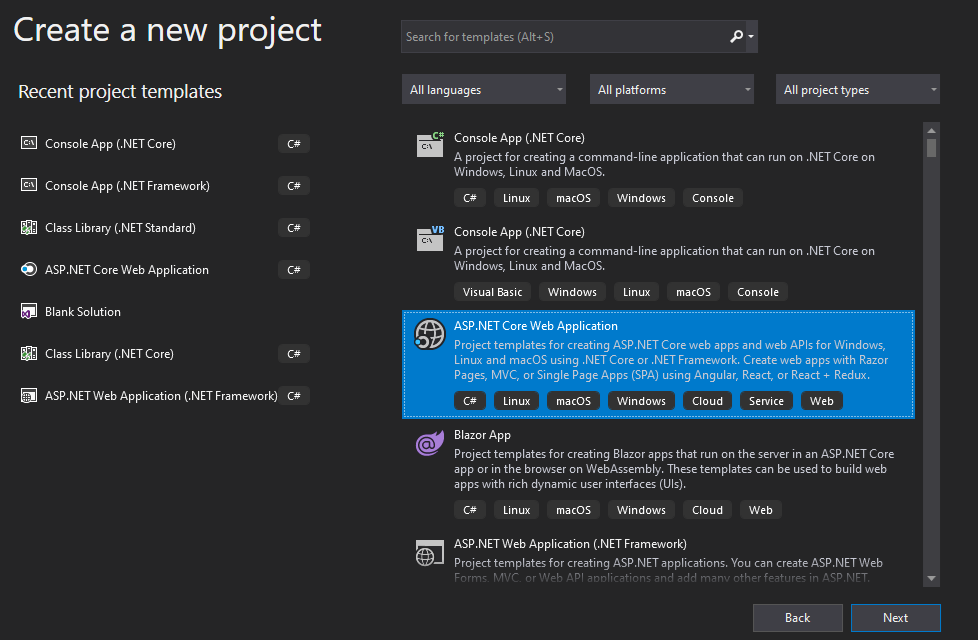Click the Web tag on Blazor App
The height and width of the screenshot is (640, 978).
[x=760, y=510]
